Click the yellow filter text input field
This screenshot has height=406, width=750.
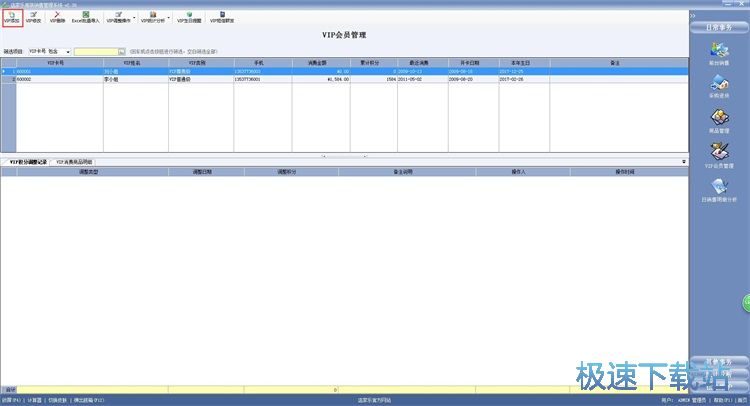click(95, 50)
